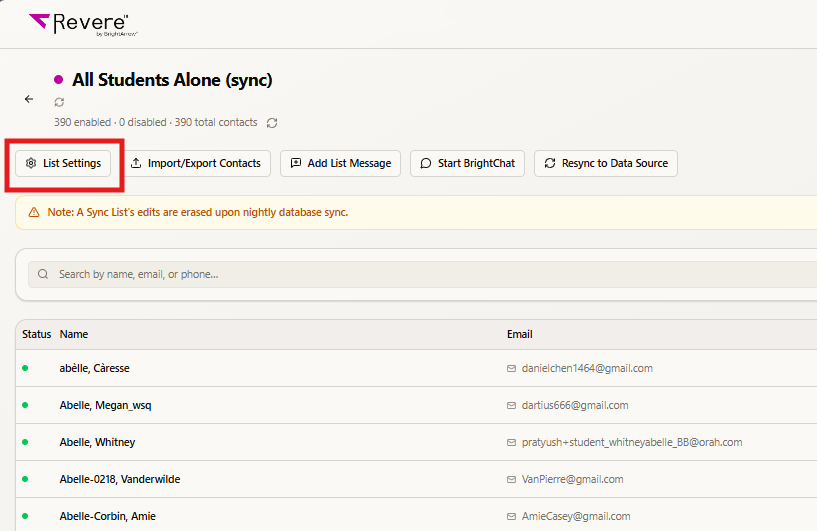Click the Status column header
Screen dimensions: 817x531
pyautogui.click(x=36, y=334)
